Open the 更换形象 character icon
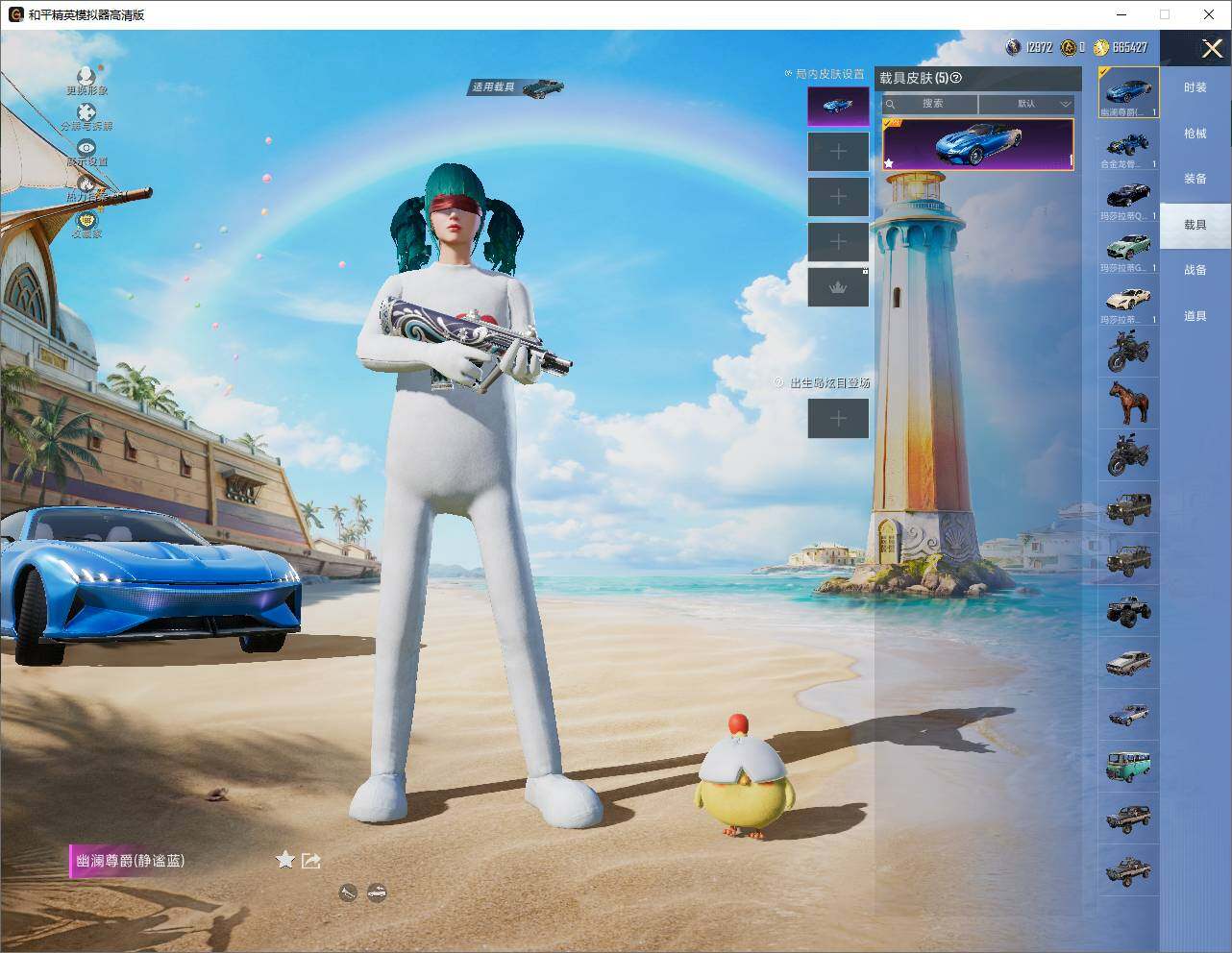The image size is (1232, 953). pos(86,76)
